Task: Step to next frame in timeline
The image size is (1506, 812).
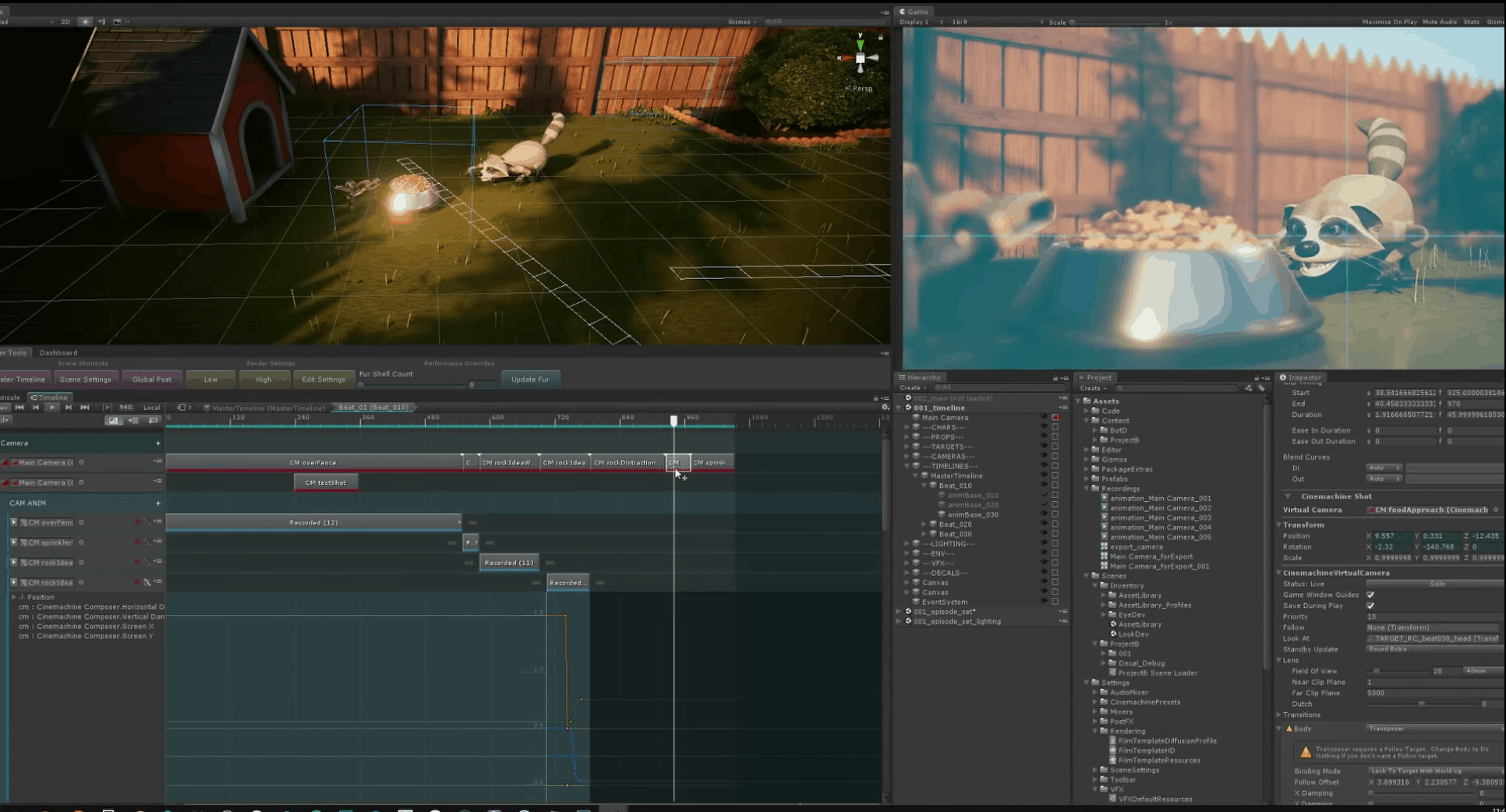Action: (x=69, y=407)
